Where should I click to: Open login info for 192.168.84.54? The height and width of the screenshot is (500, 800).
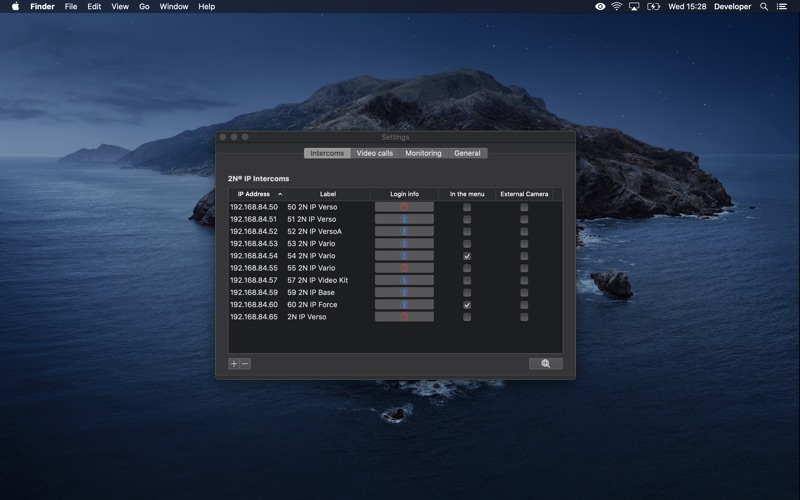[x=404, y=256]
